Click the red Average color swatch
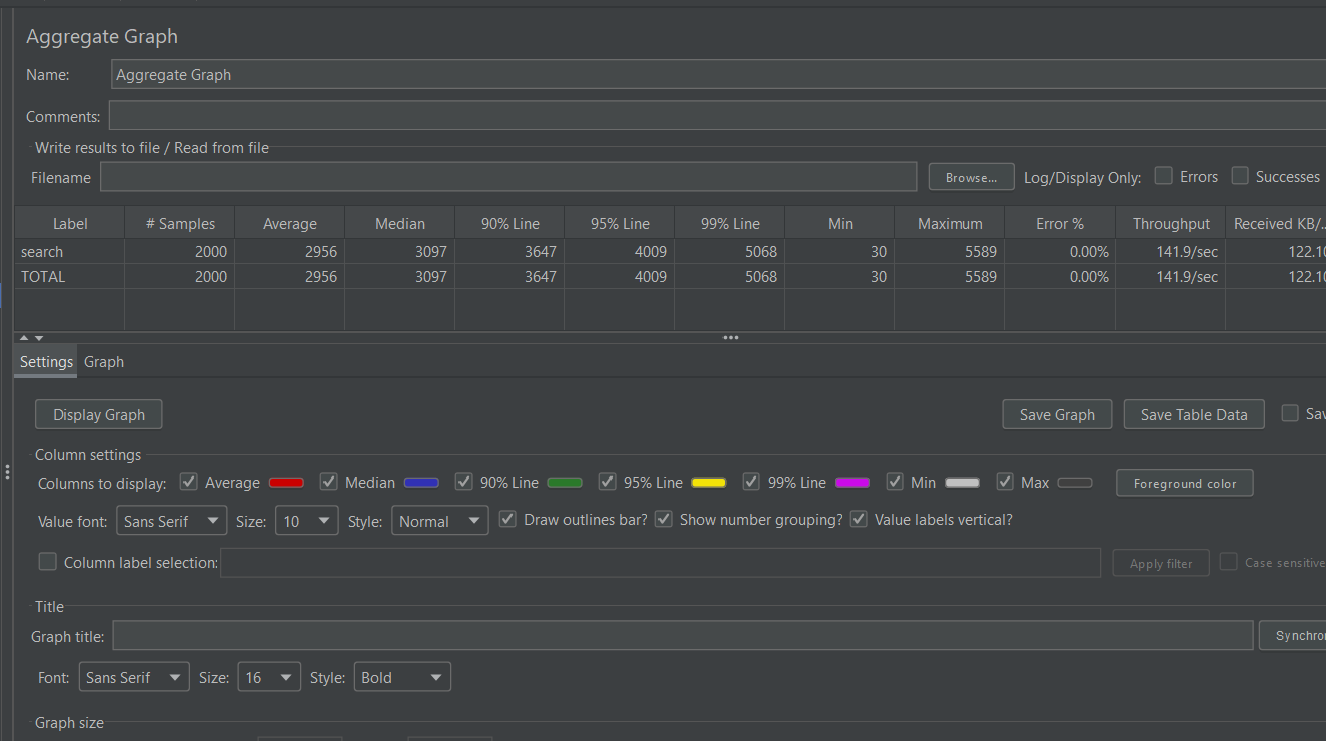1326x741 pixels. (286, 483)
